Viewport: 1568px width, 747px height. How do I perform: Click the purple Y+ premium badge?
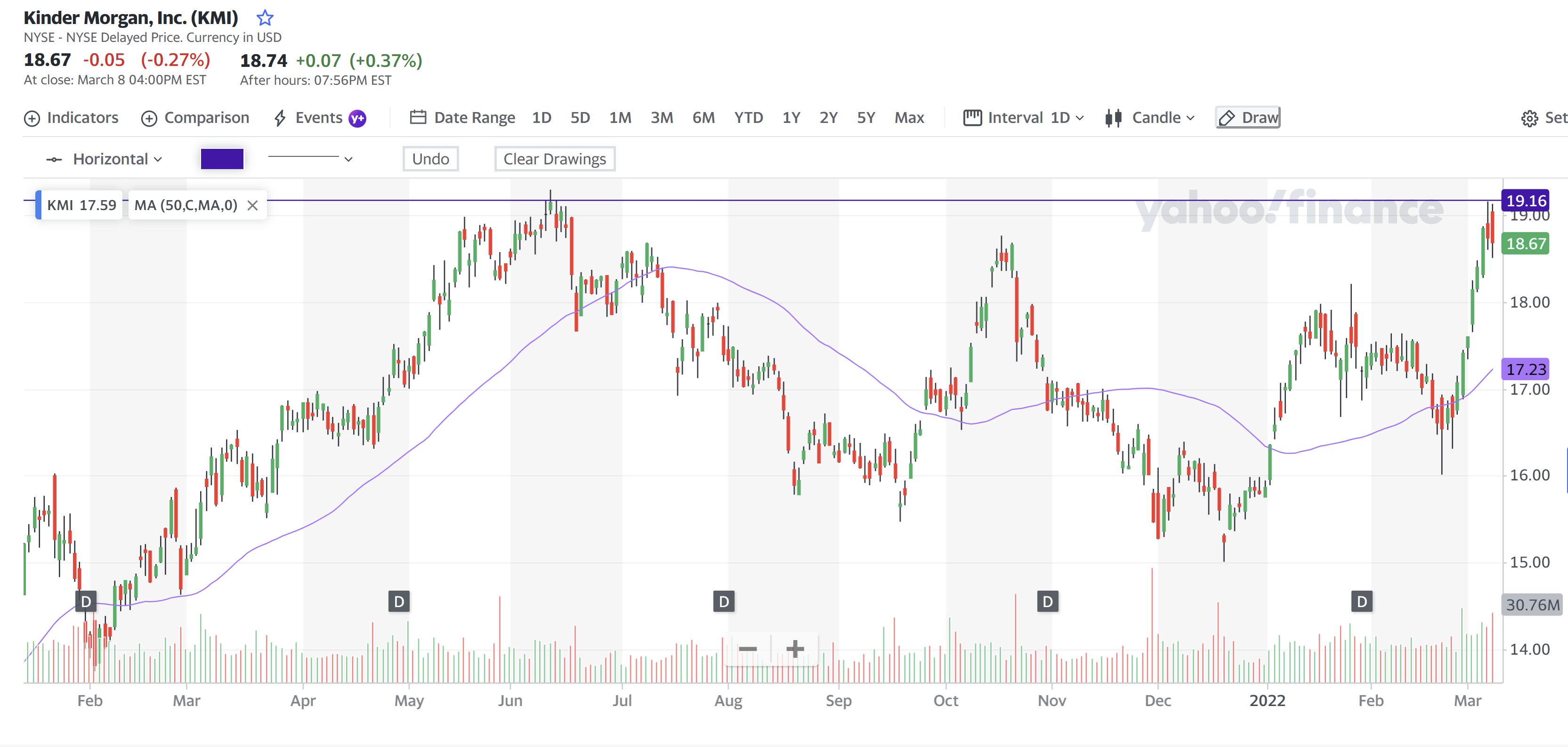click(x=357, y=118)
